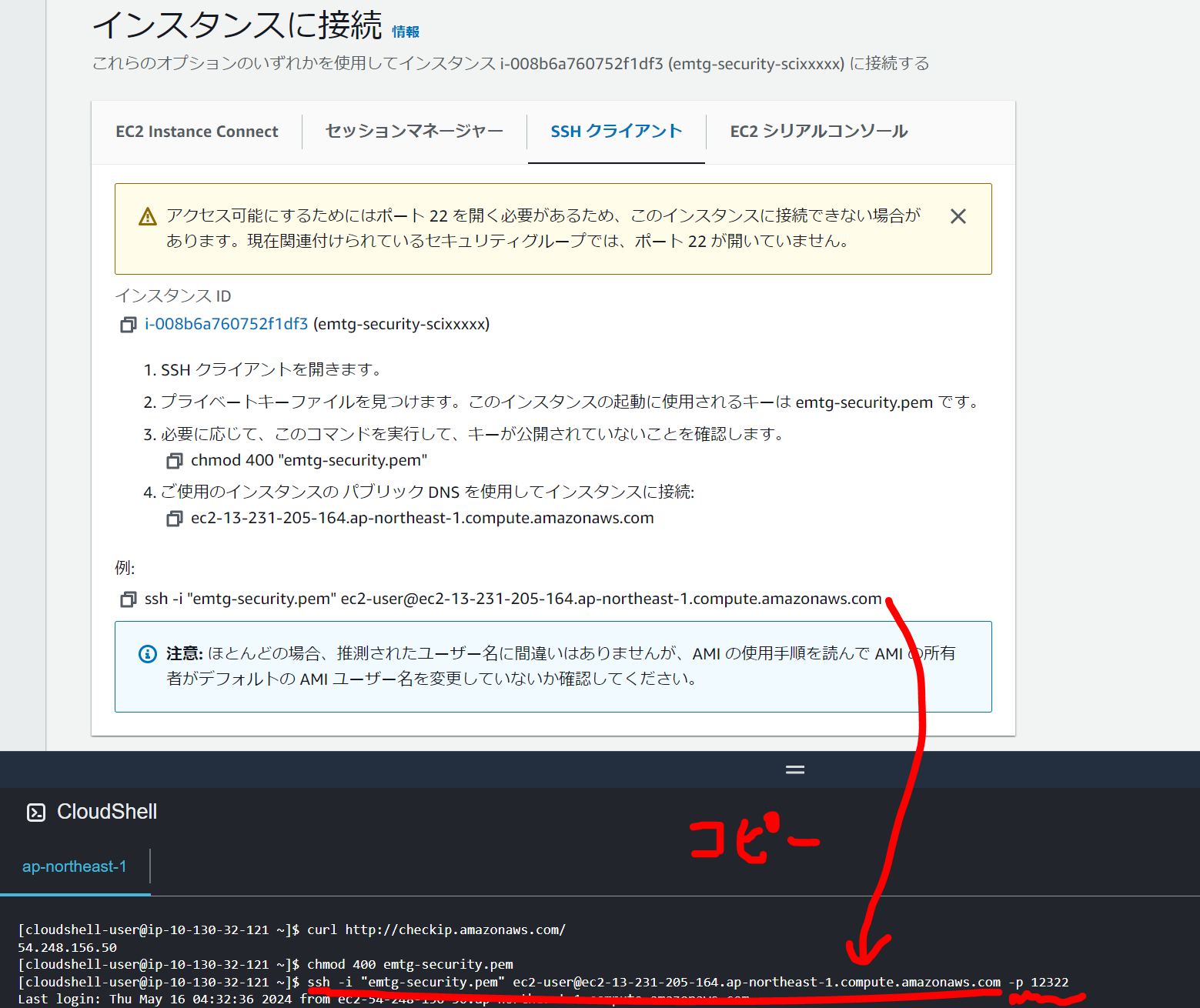The height and width of the screenshot is (1008, 1200).
Task: Open the 情報 info link
Action: tap(406, 32)
